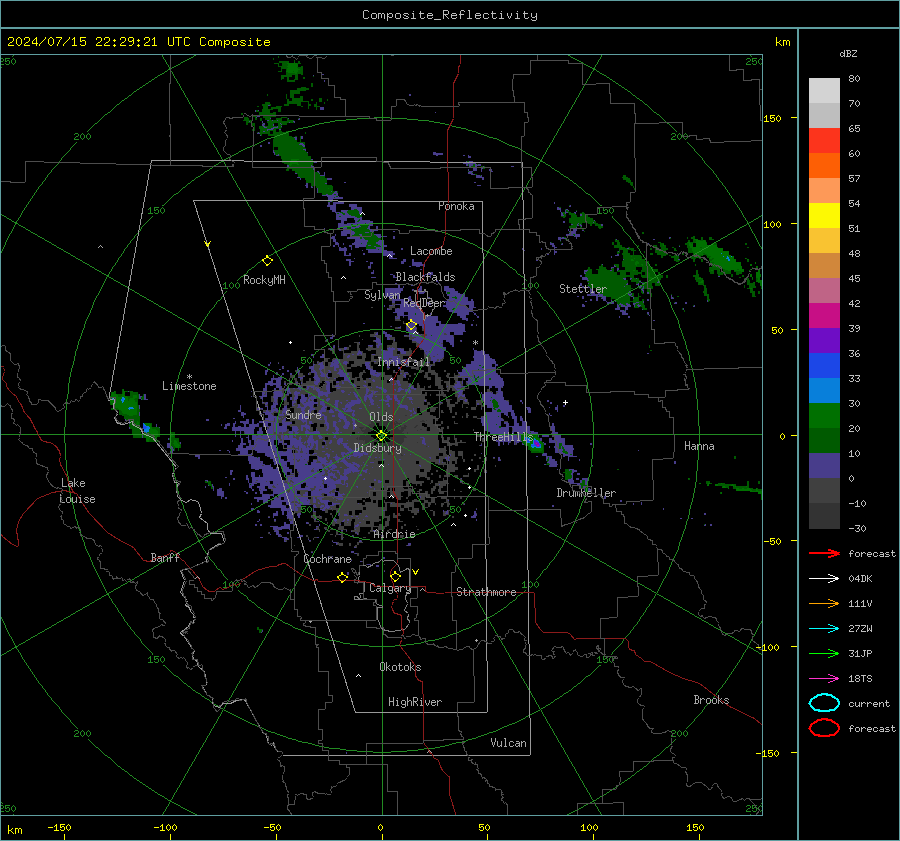Screen dimensions: 900x841
Task: Select the light orange 54-57 dBZ swatch
Action: 824,191
